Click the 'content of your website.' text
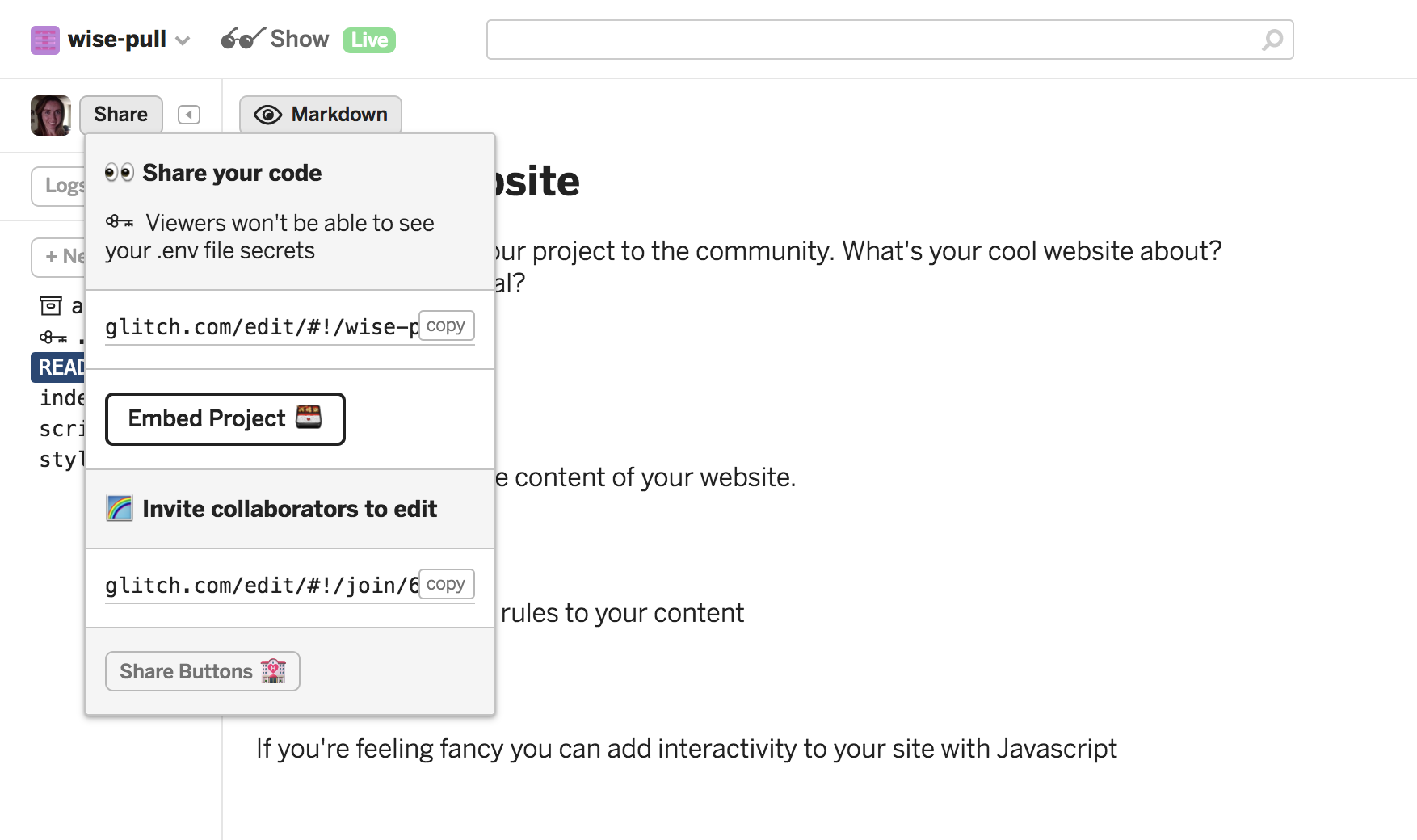Screen dimensions: 1417x840 tap(655, 477)
